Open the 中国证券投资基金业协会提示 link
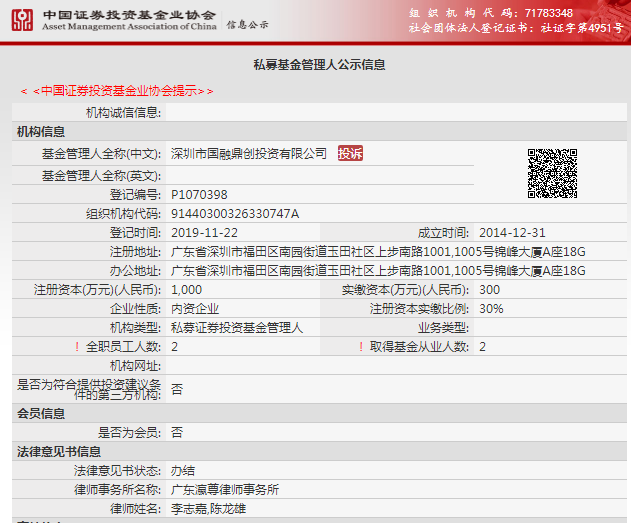This screenshot has height=523, width=631. 117,91
